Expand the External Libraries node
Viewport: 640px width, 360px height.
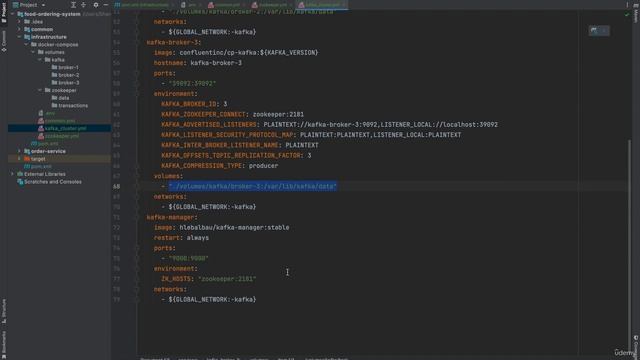pyautogui.click(x=12, y=174)
